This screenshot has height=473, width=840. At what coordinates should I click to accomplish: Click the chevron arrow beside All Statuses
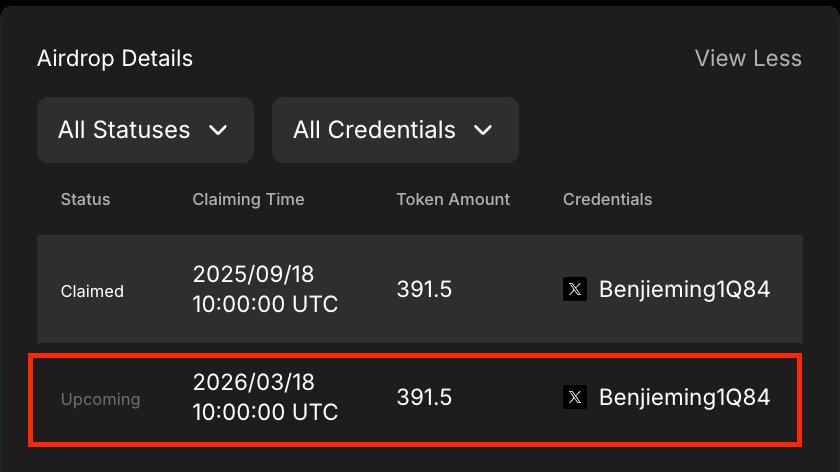pos(218,130)
